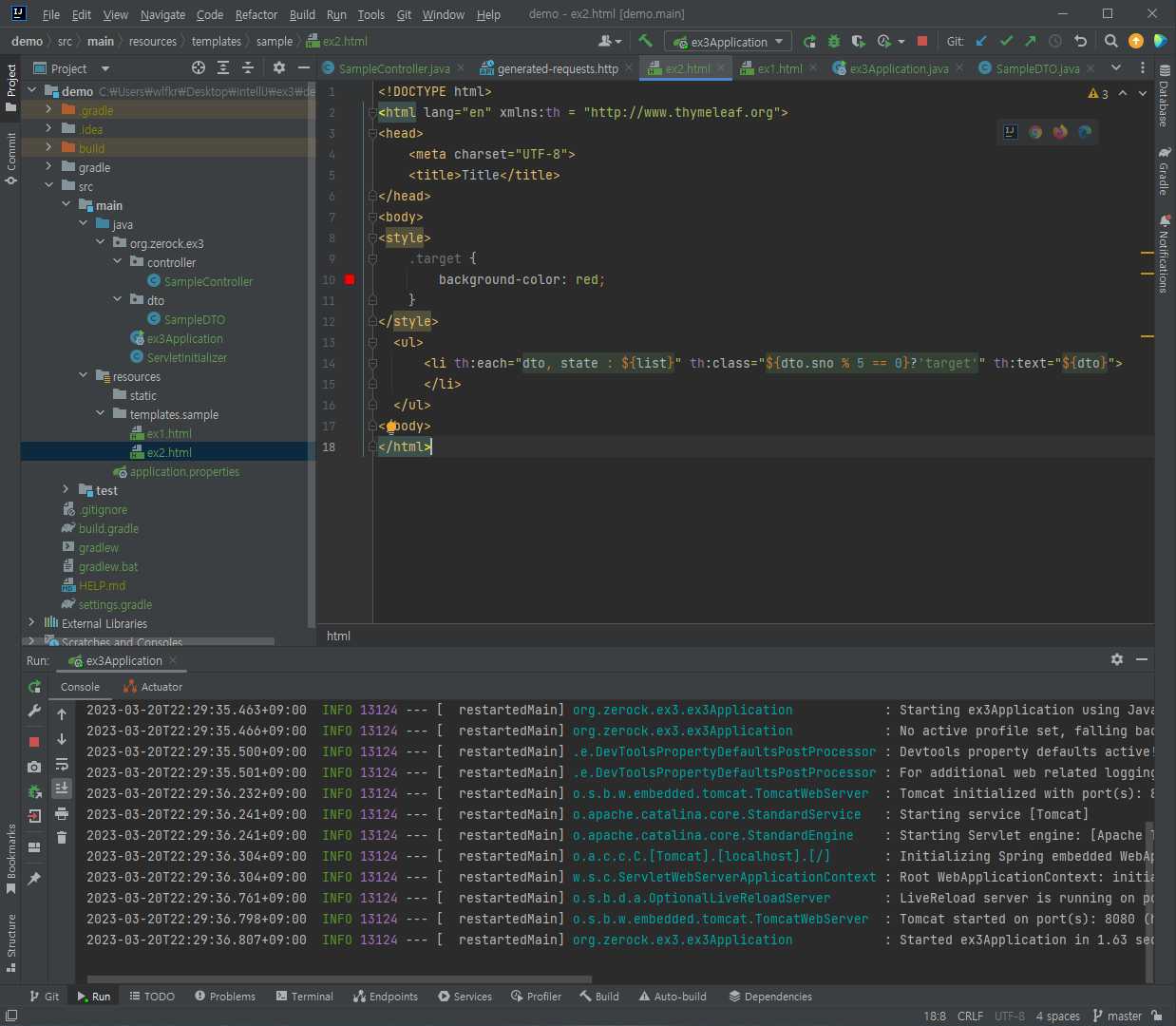This screenshot has width=1176, height=1026.
Task: Toggle the Notifications tool window side tab
Action: pyautogui.click(x=1165, y=253)
